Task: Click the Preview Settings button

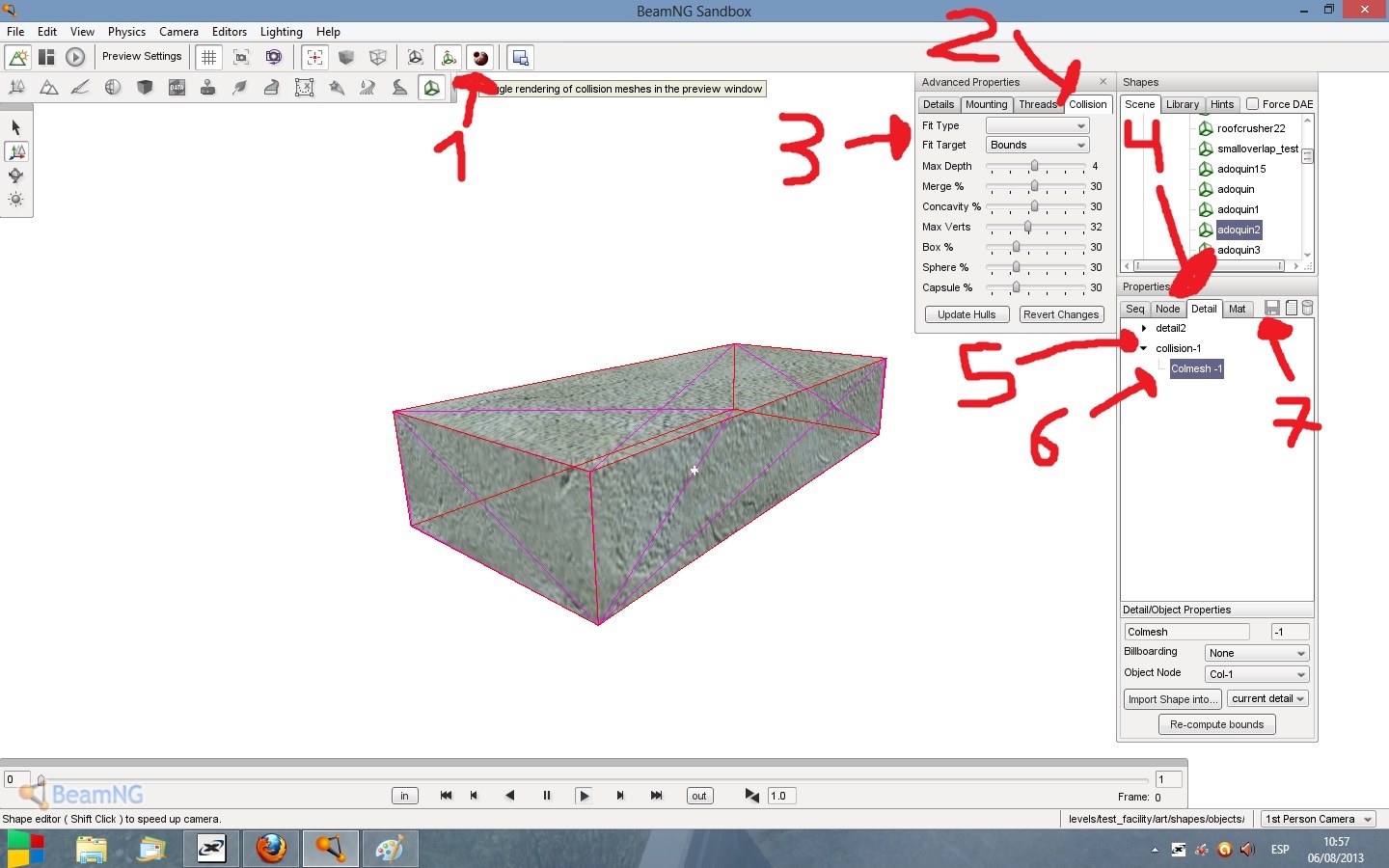Action: [x=142, y=57]
